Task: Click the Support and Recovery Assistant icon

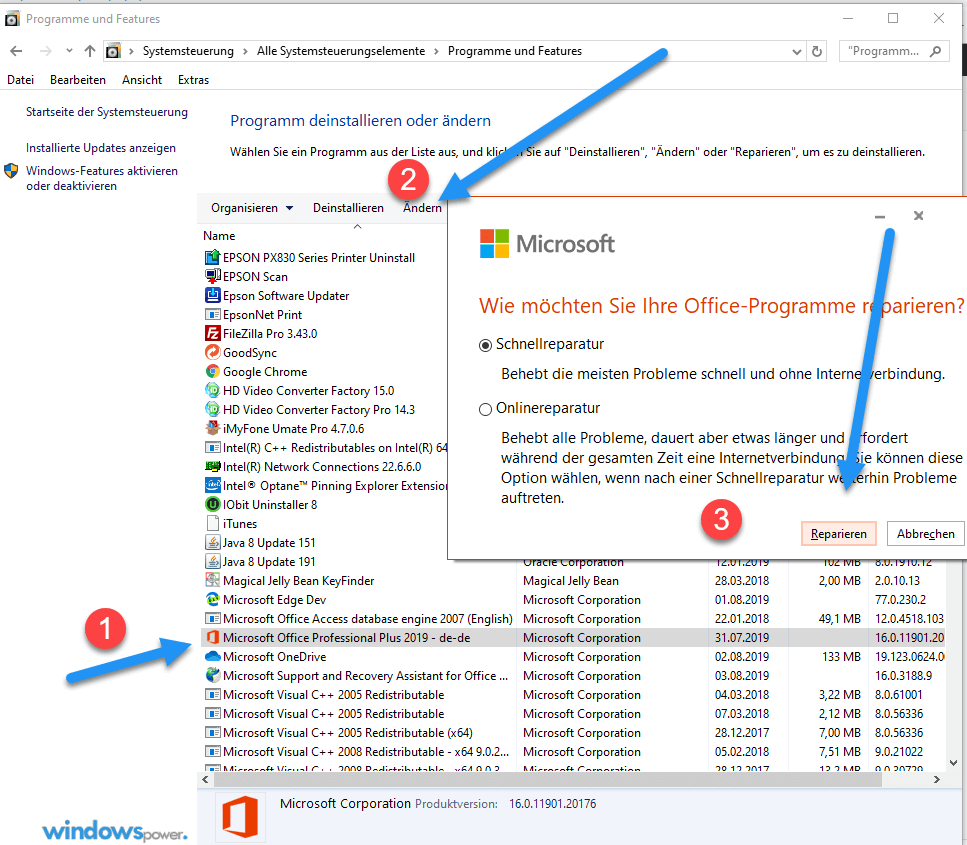Action: (x=212, y=675)
